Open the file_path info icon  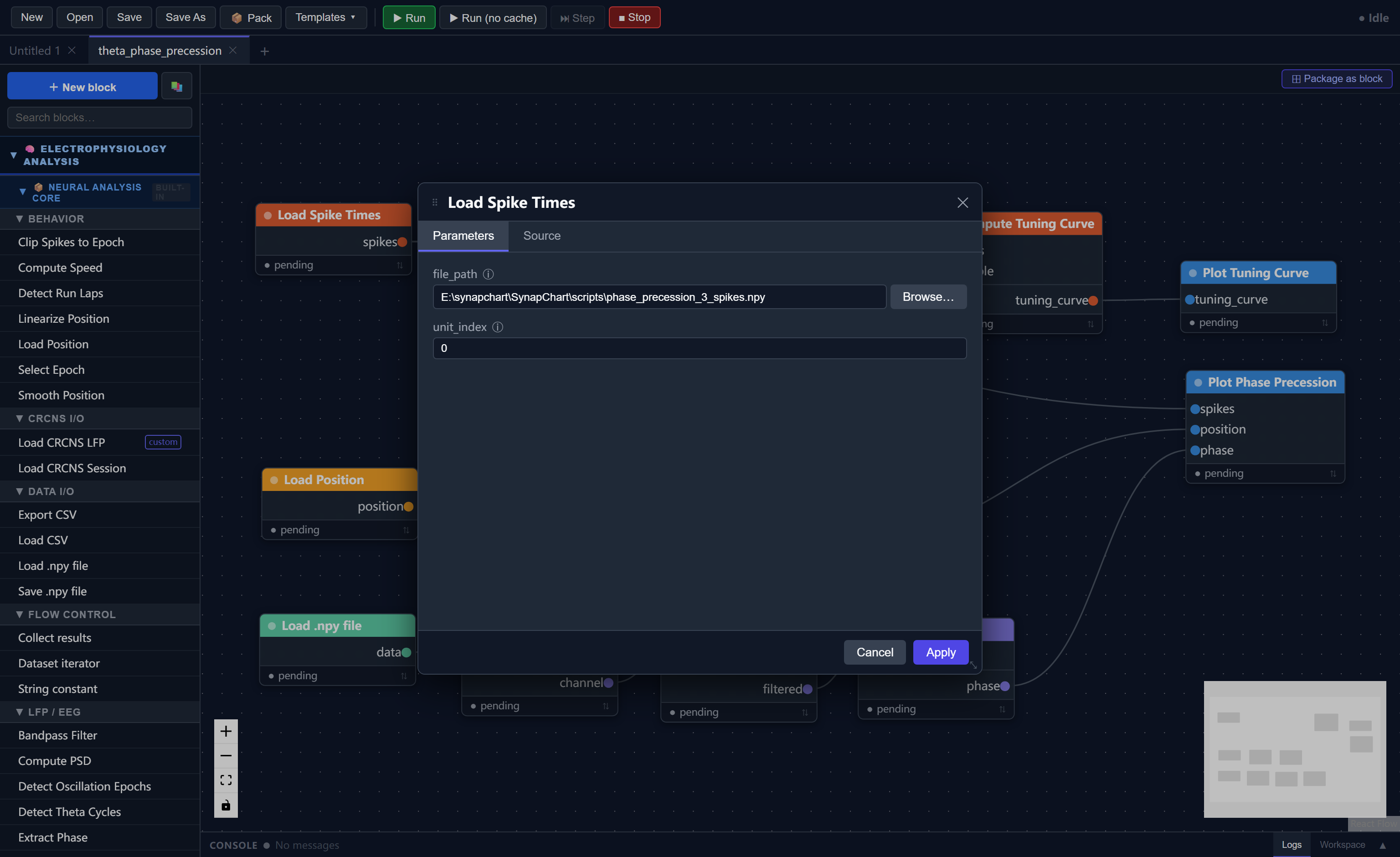[488, 274]
